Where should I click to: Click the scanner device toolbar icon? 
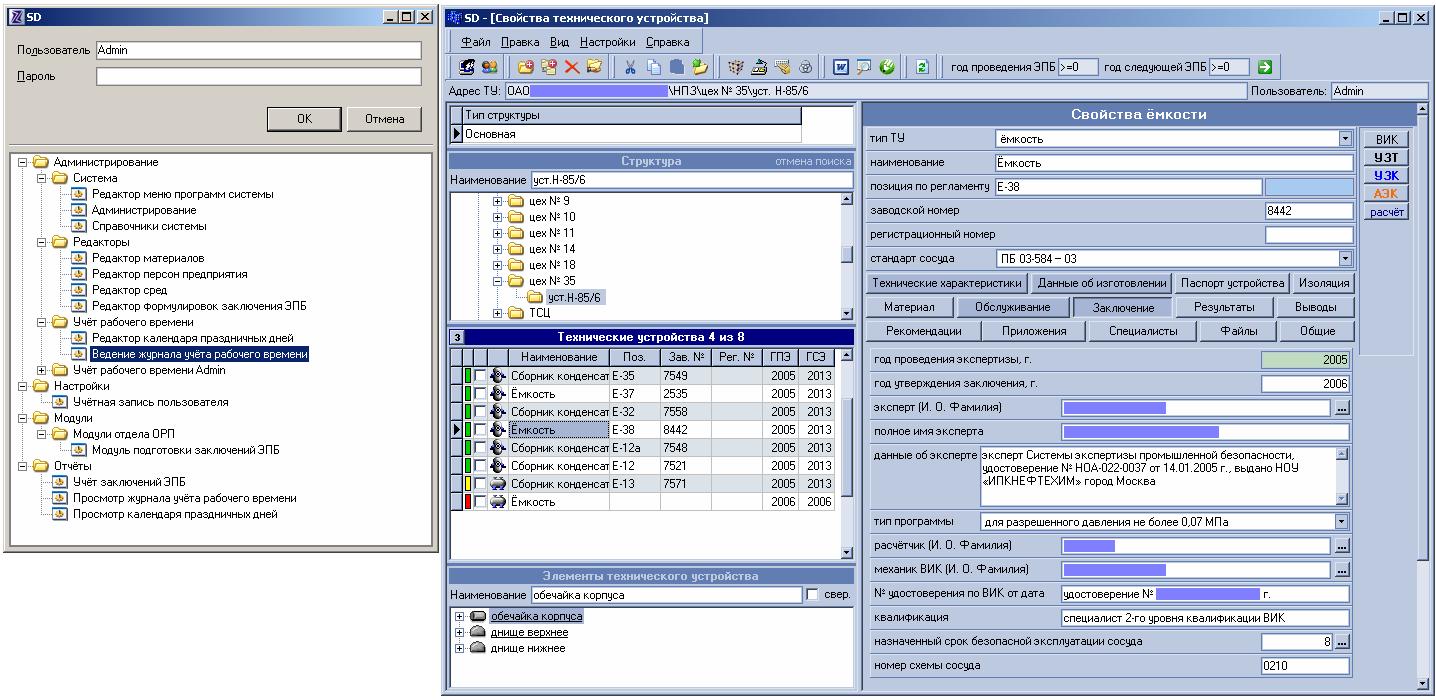[x=759, y=67]
